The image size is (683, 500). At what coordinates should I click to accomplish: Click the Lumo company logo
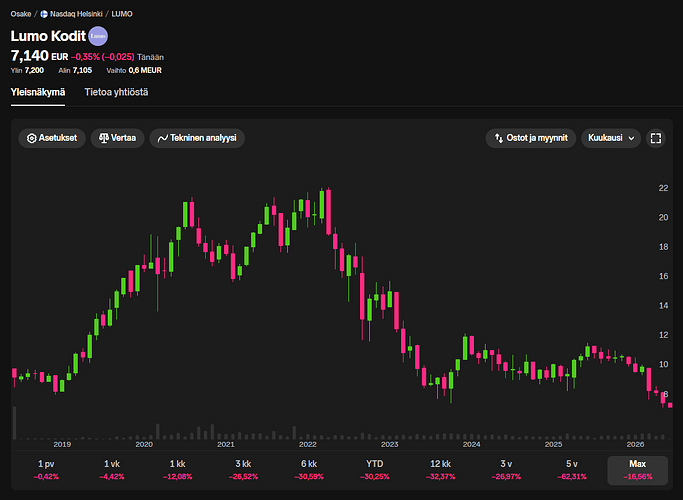pos(98,36)
